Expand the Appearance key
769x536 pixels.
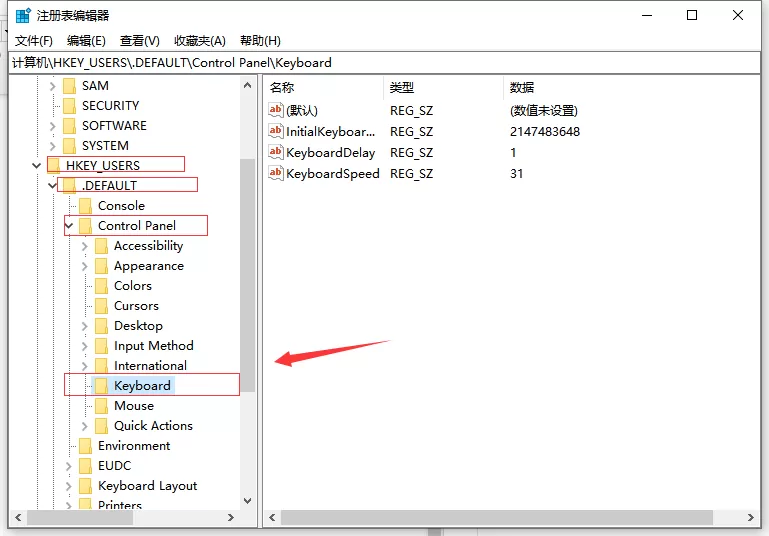tap(84, 266)
